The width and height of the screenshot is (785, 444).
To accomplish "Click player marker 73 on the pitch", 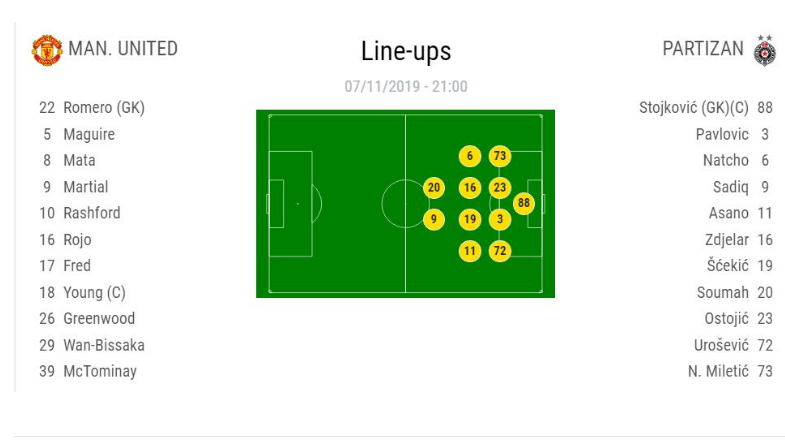I will [x=500, y=156].
